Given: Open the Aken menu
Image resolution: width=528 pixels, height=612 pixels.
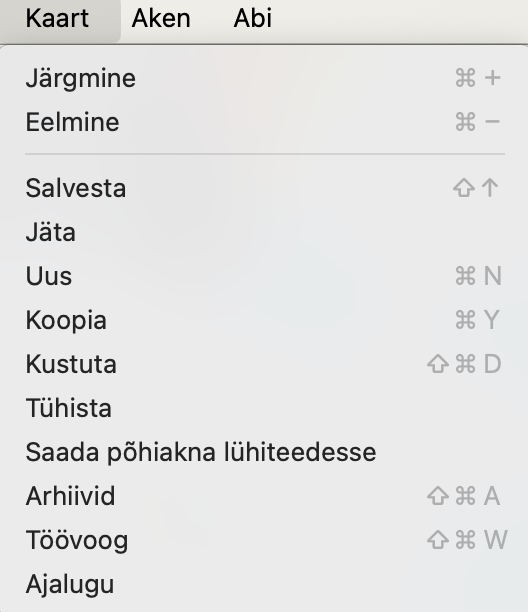Looking at the screenshot, I should [161, 19].
